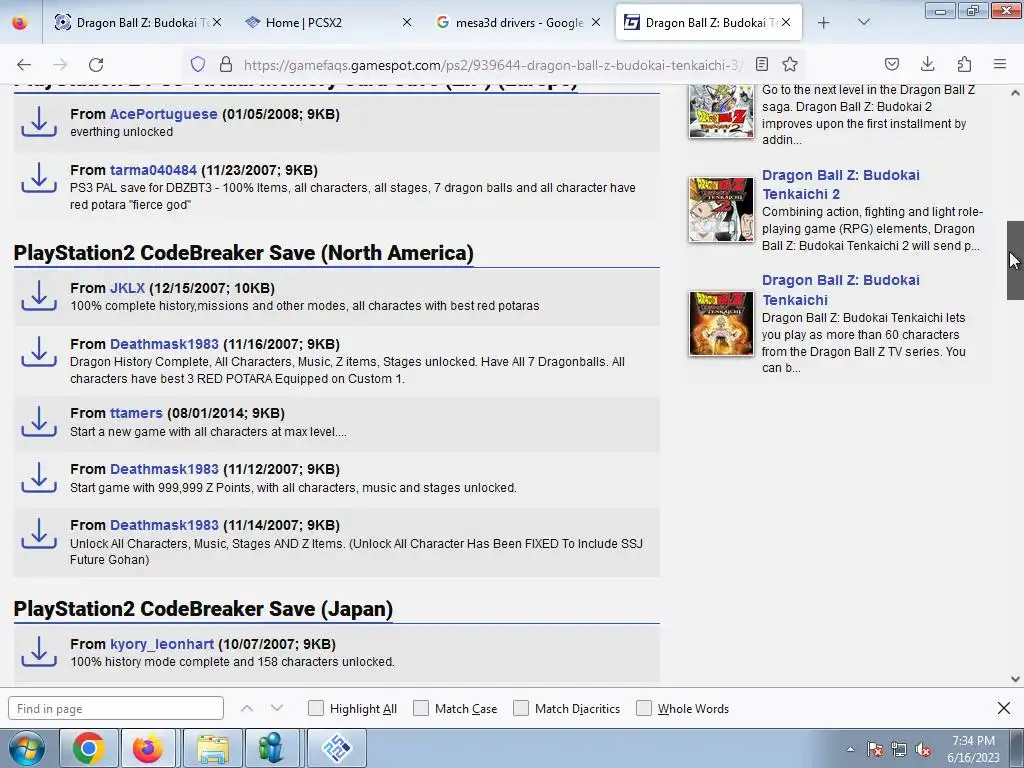Click the scrollbar down arrow

click(1015, 679)
